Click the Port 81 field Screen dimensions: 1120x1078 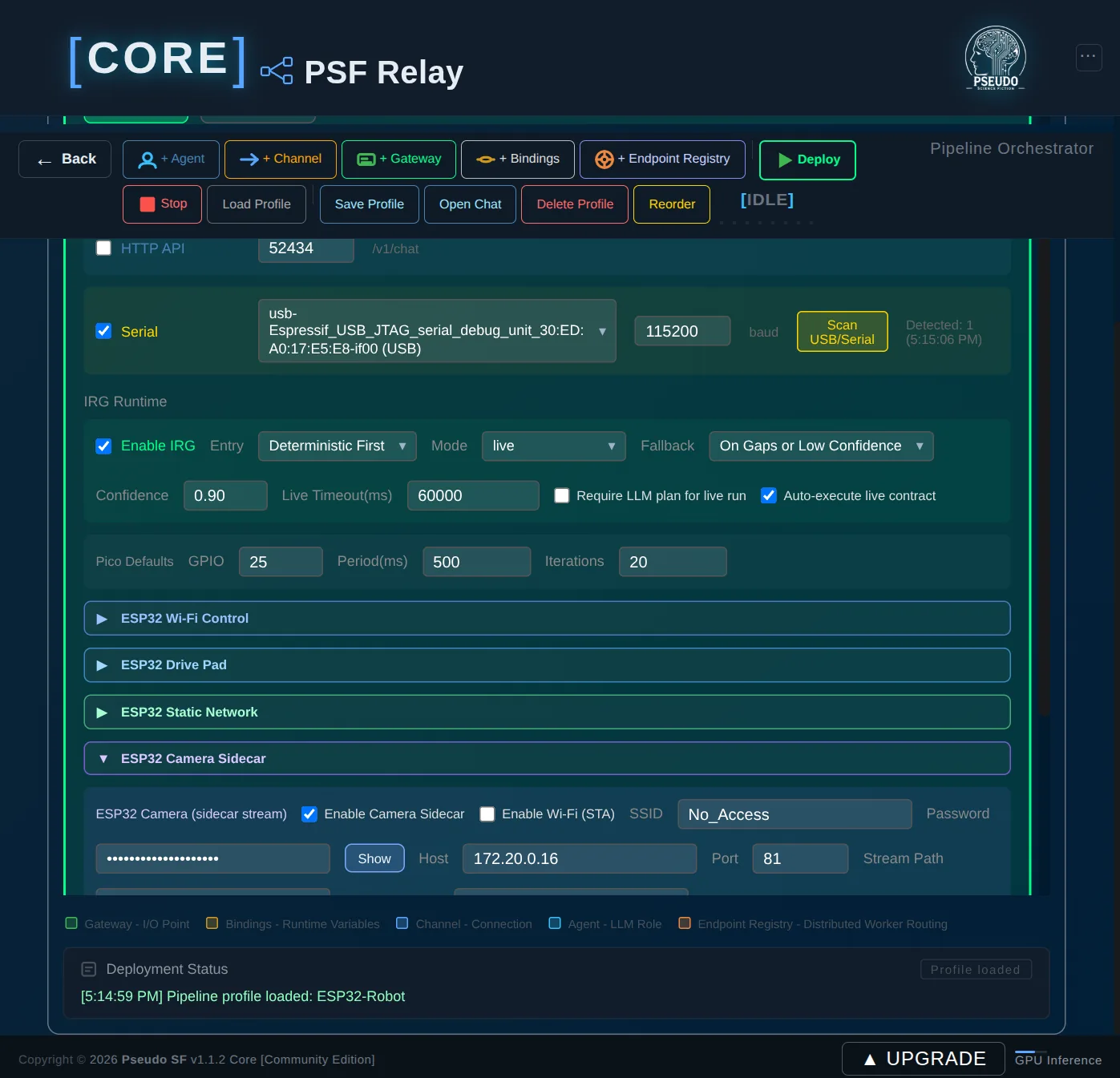coord(800,858)
